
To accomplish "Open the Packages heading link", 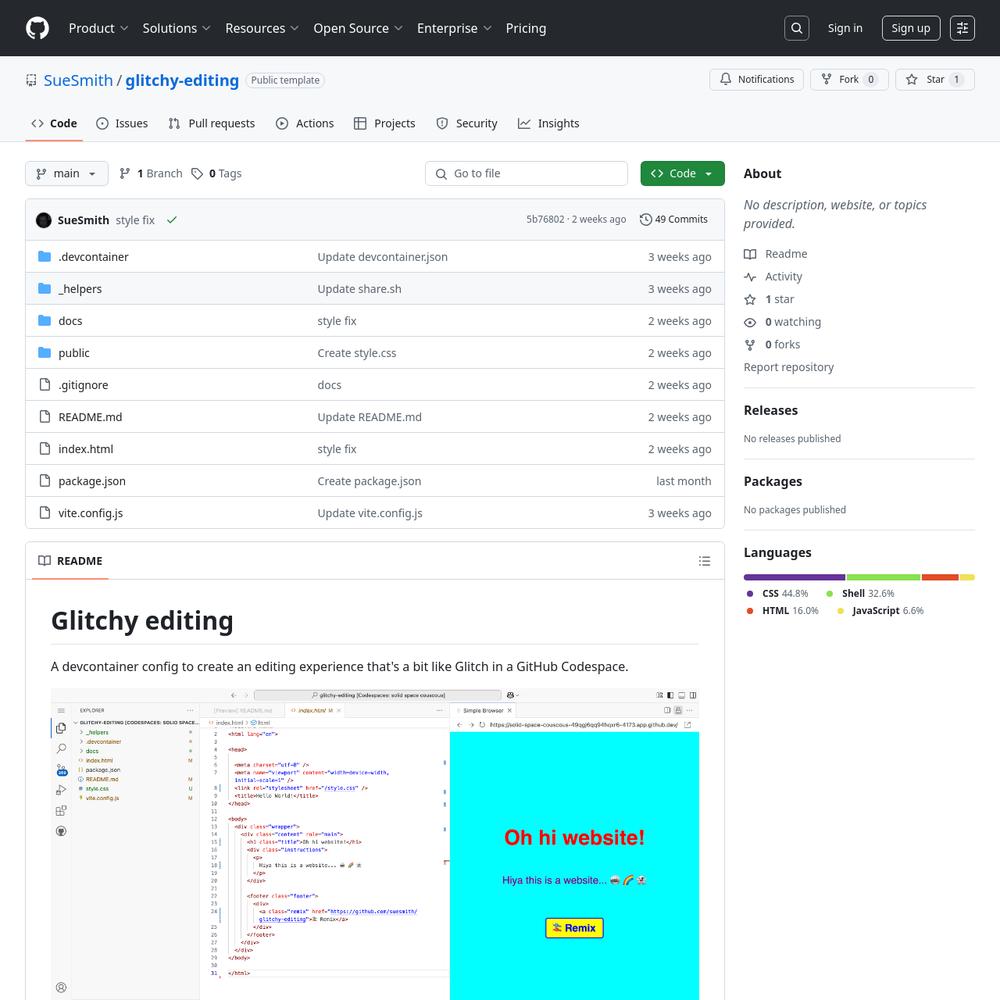I will pyautogui.click(x=772, y=482).
